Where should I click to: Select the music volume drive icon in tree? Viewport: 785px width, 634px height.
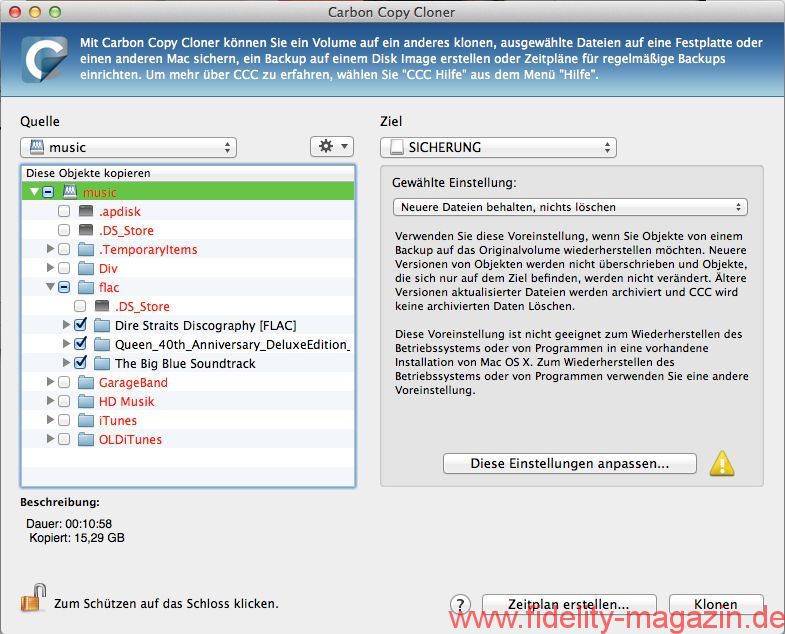[x=70, y=192]
